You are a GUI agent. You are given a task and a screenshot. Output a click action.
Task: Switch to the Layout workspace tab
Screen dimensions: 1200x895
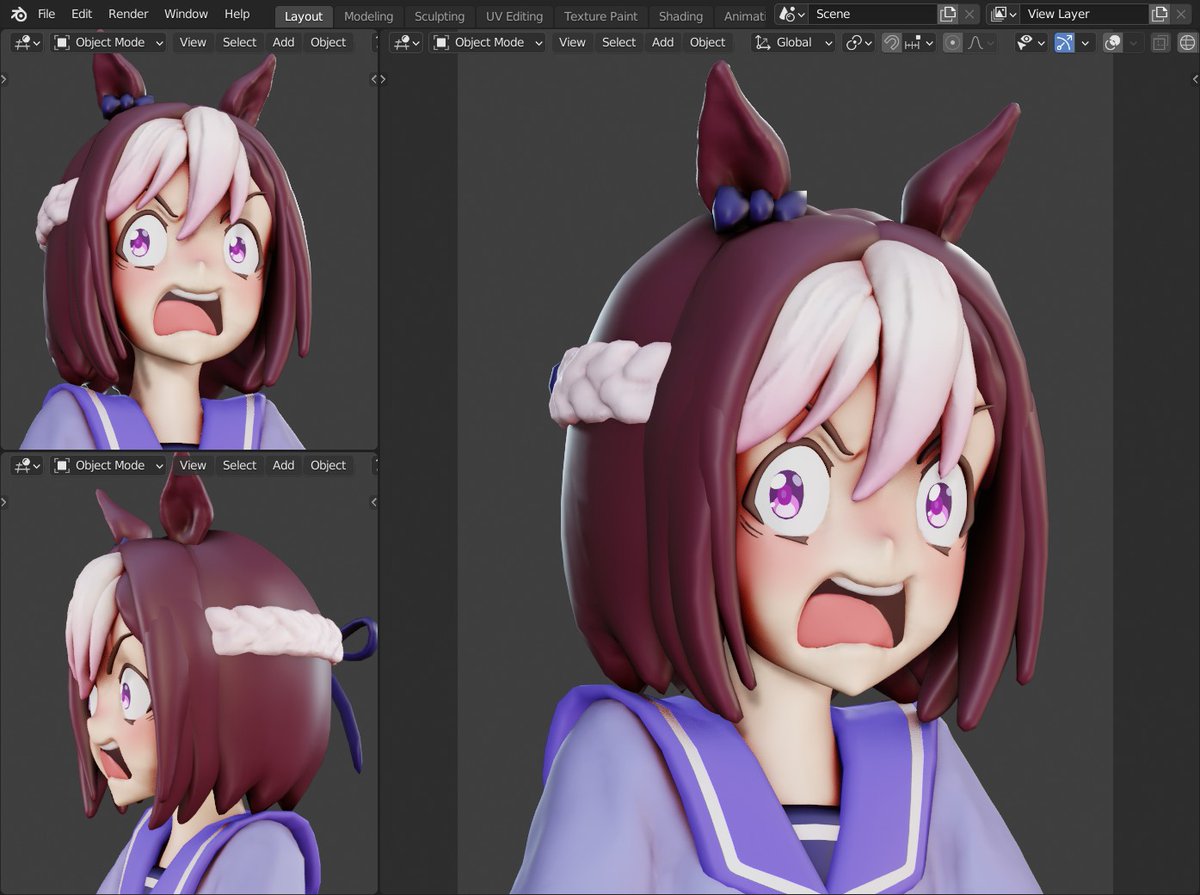(303, 16)
